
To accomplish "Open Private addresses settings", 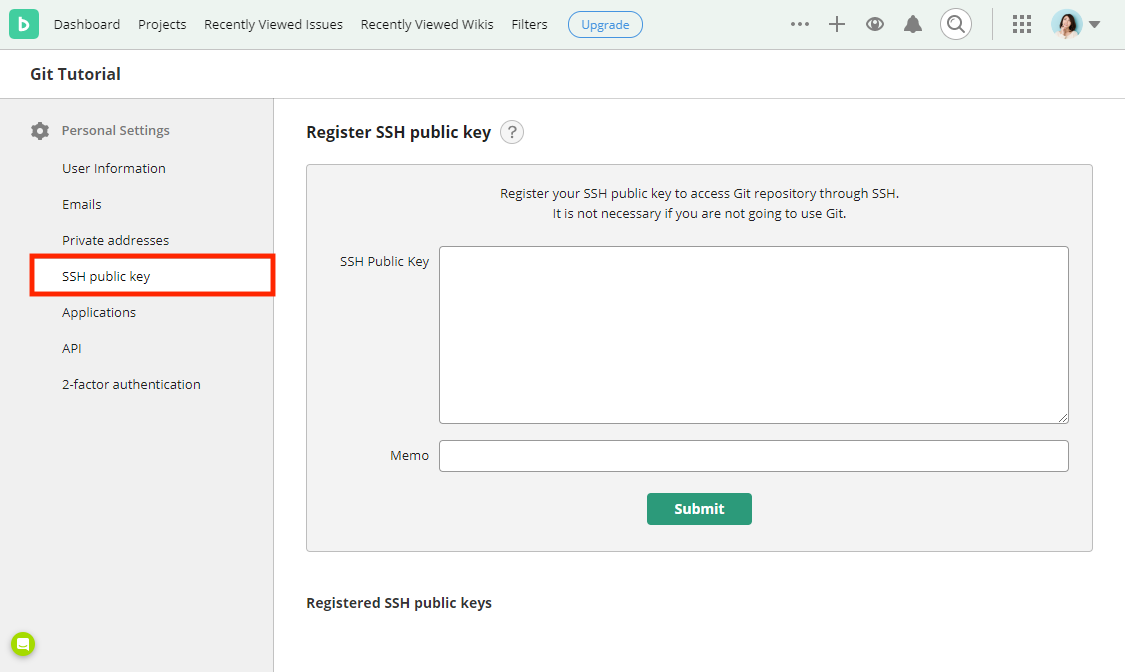I will point(116,240).
